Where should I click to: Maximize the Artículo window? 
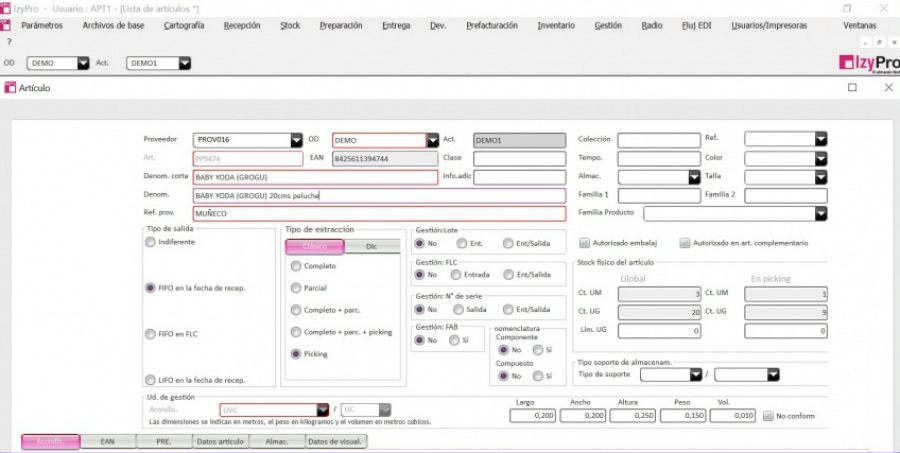[852, 87]
